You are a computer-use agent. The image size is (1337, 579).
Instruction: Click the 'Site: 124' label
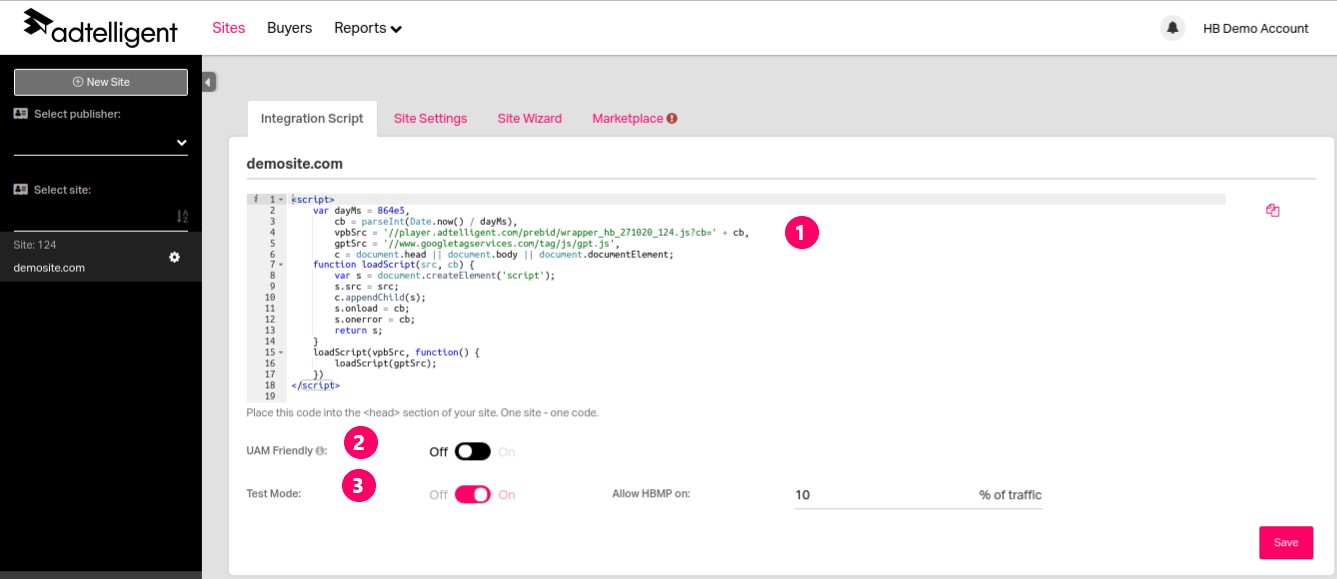point(35,245)
